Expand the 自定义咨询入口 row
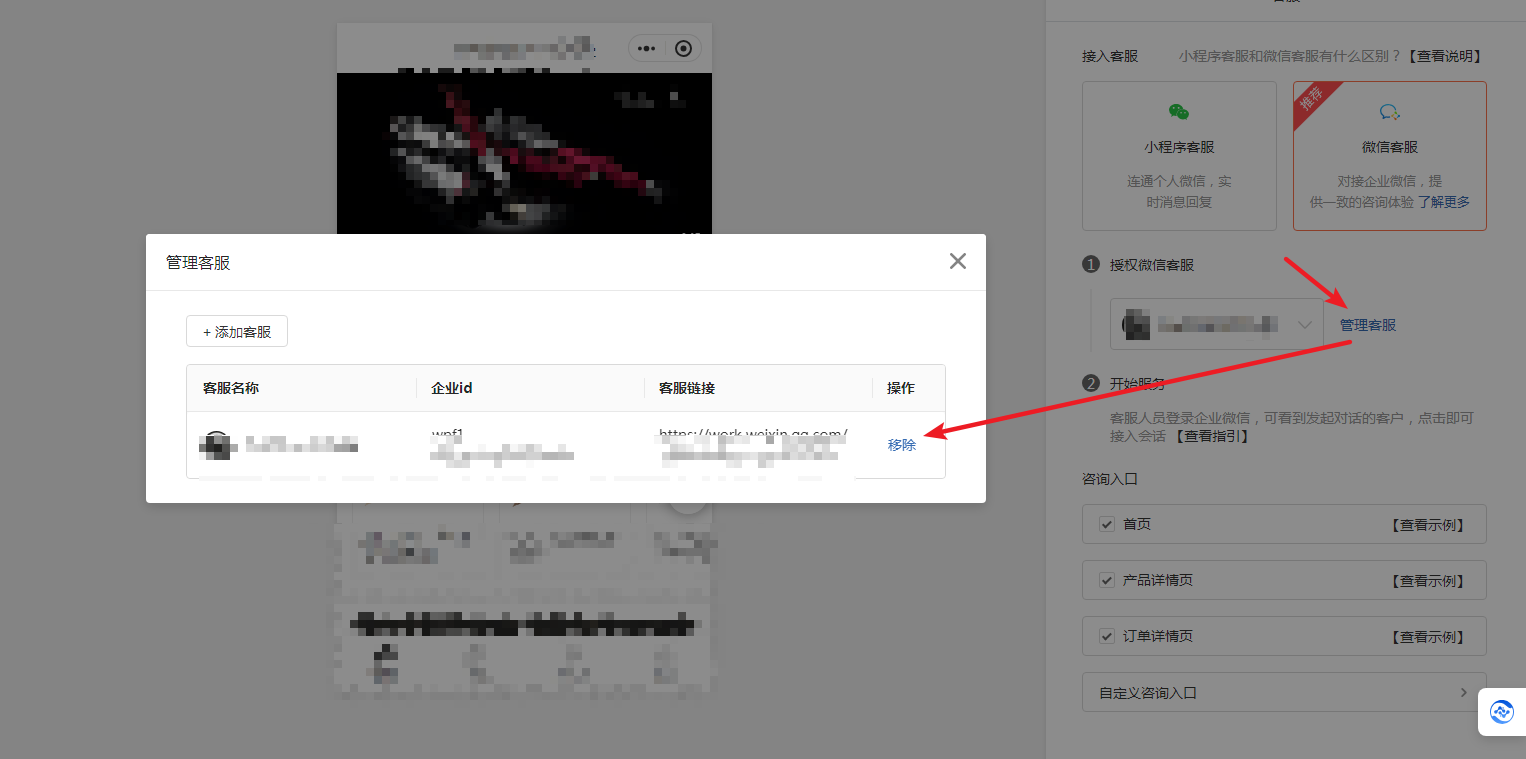 click(x=1284, y=692)
